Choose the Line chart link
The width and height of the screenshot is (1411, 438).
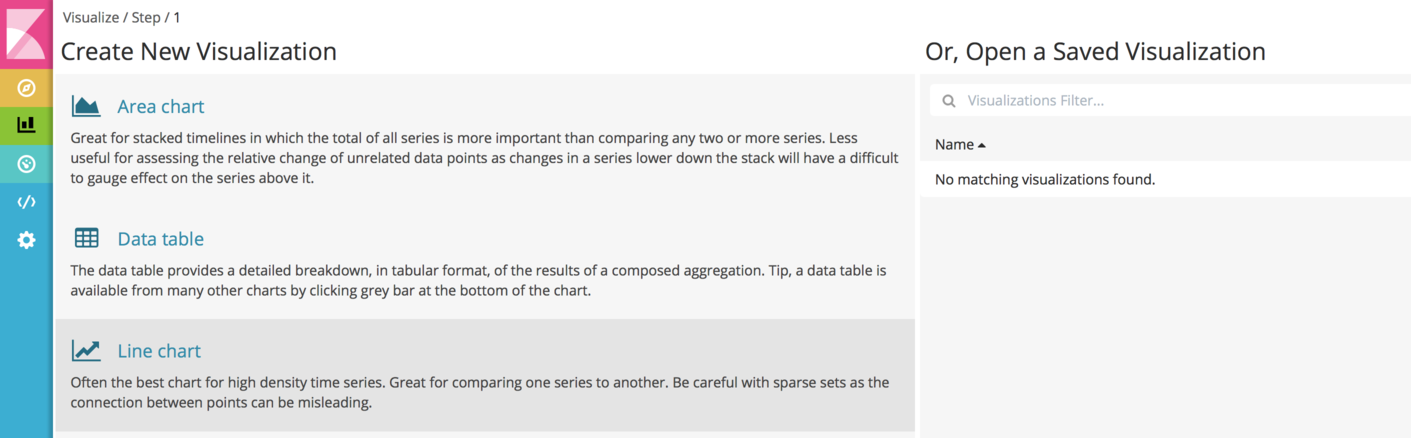tap(159, 351)
